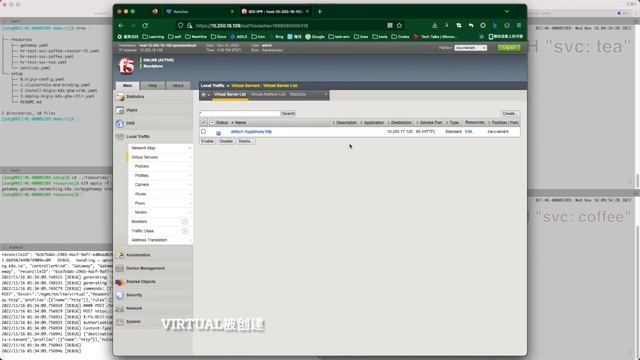Click the Enable button
The width and height of the screenshot is (640, 360).
[x=207, y=141]
